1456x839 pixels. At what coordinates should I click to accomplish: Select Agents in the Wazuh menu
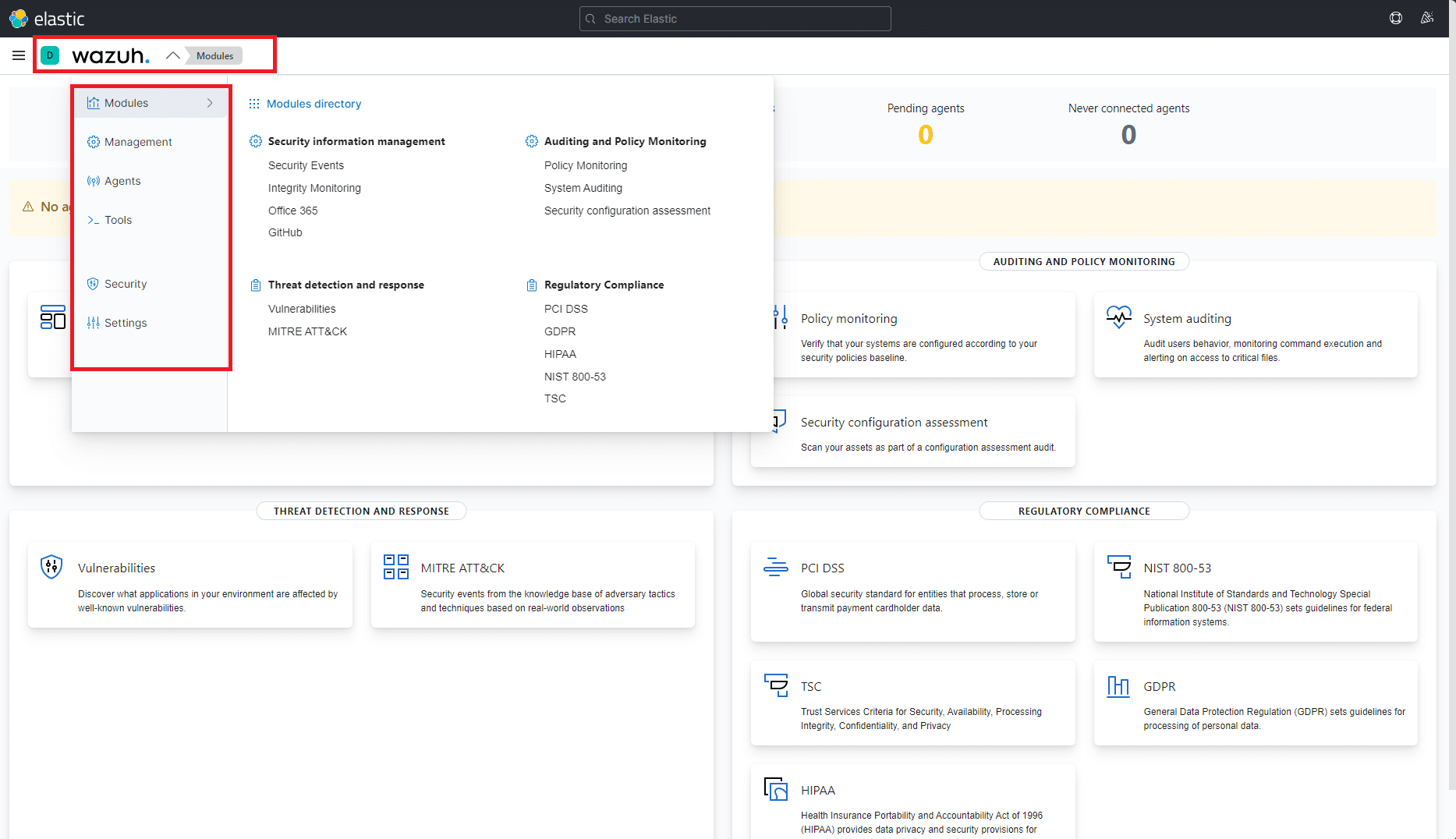pyautogui.click(x=122, y=181)
